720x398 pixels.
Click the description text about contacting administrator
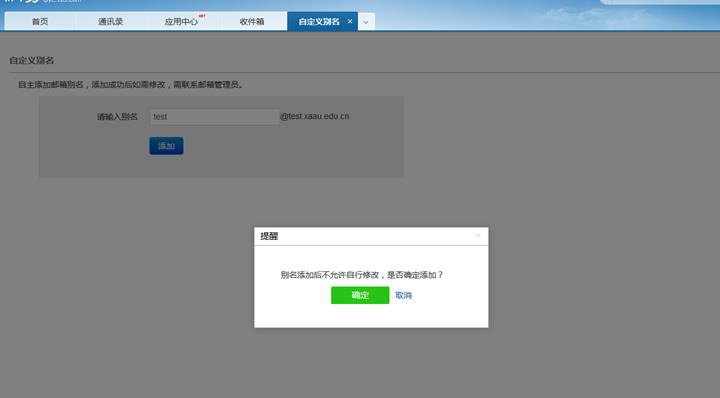(131, 84)
